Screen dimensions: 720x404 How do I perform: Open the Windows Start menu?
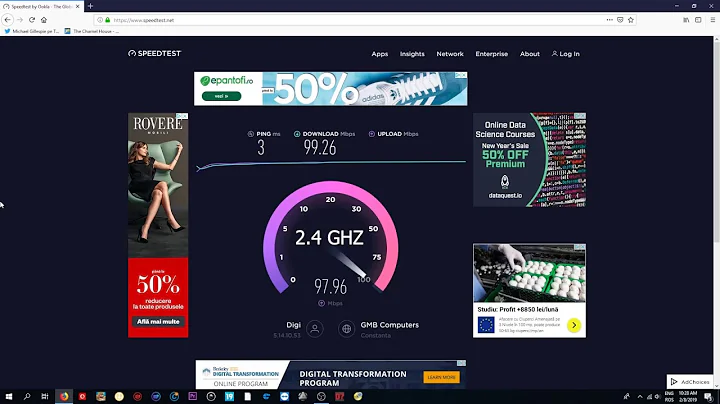8,396
